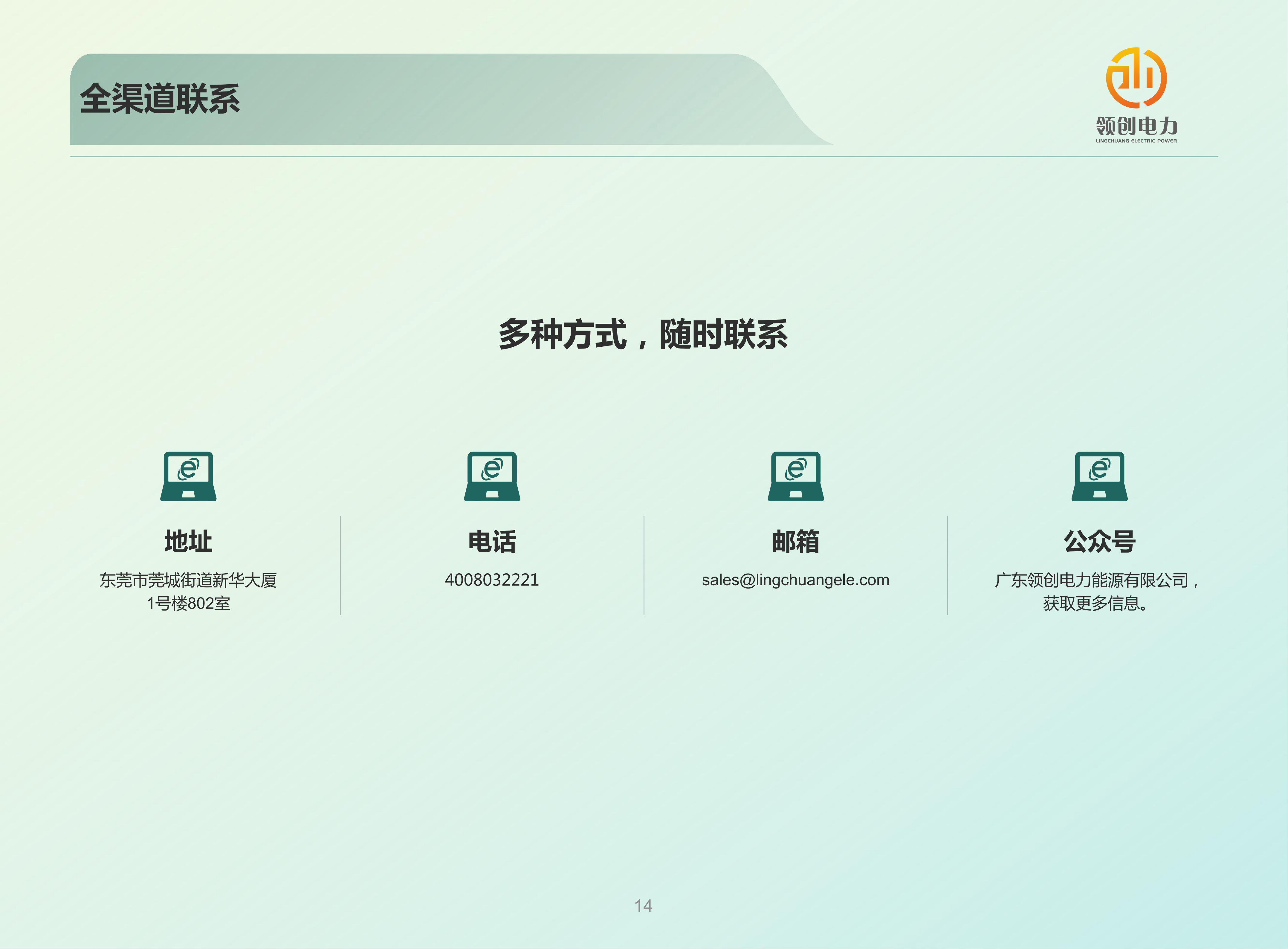Click the 多种方式，随时联系 headline
The height and width of the screenshot is (949, 1288).
click(x=643, y=334)
